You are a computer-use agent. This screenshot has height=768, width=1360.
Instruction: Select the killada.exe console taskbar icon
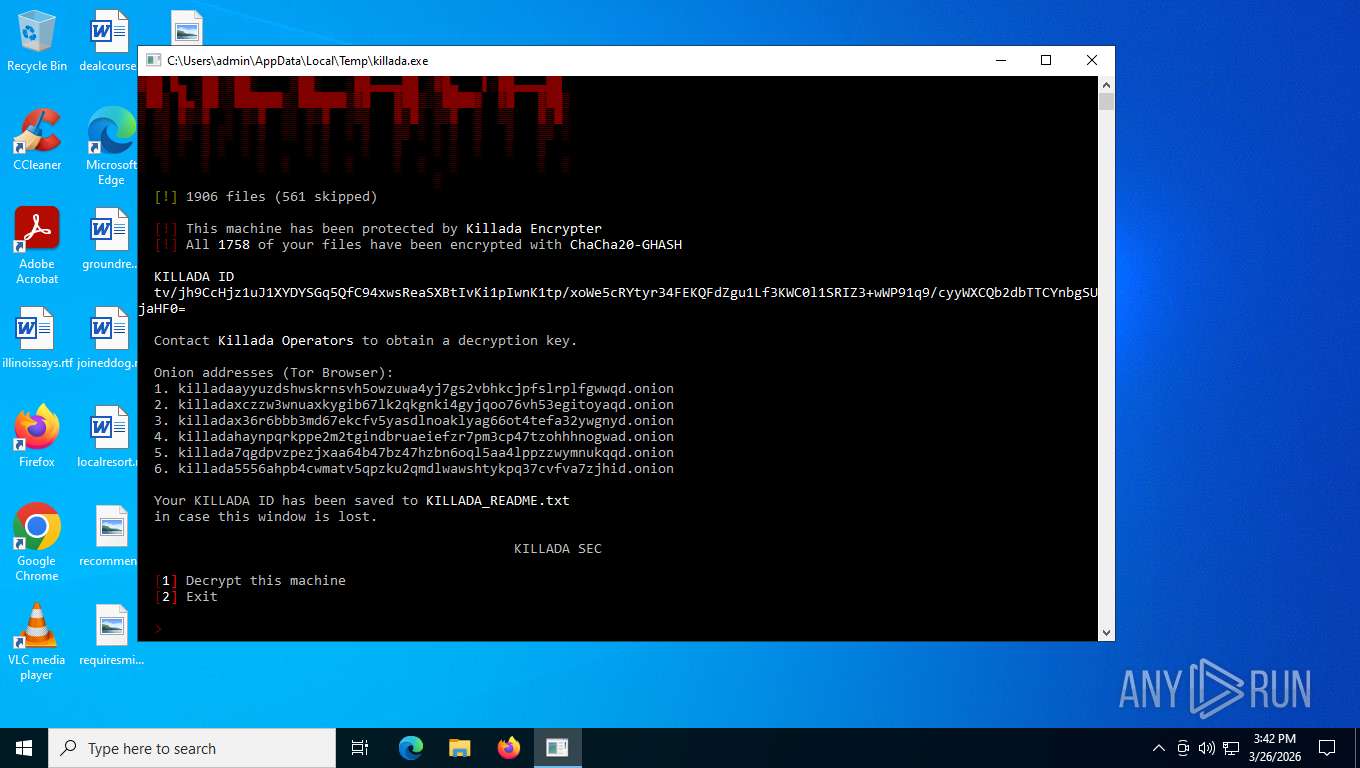(557, 748)
